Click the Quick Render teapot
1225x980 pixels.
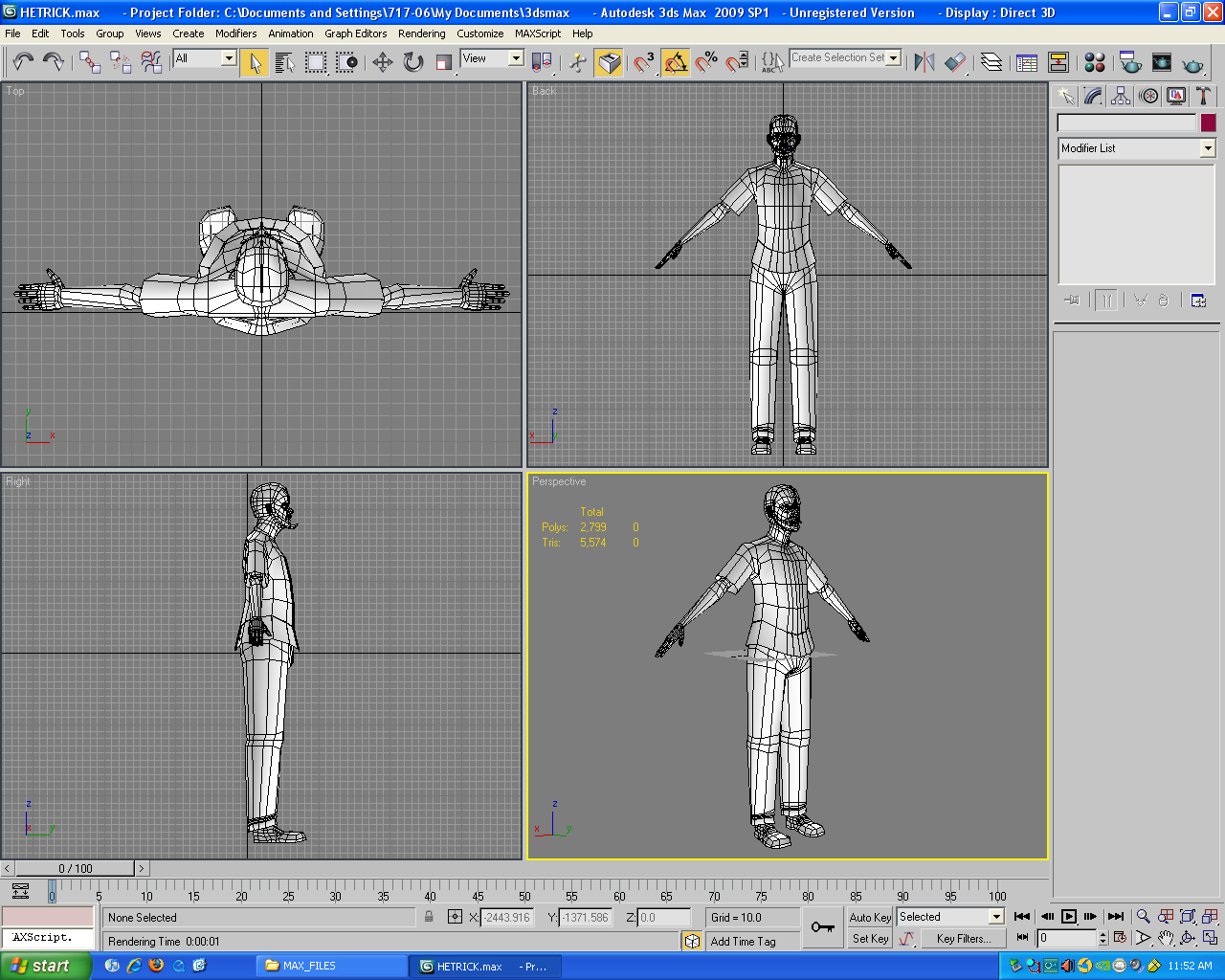1192,62
